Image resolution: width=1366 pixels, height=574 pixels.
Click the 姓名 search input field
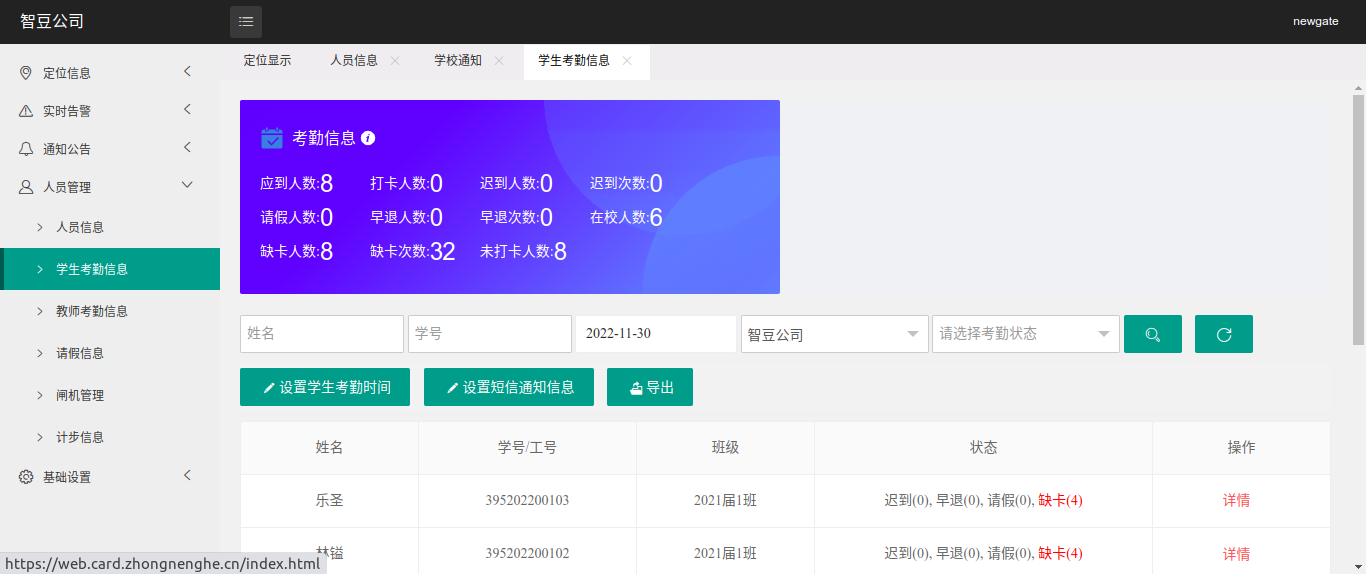click(x=321, y=334)
